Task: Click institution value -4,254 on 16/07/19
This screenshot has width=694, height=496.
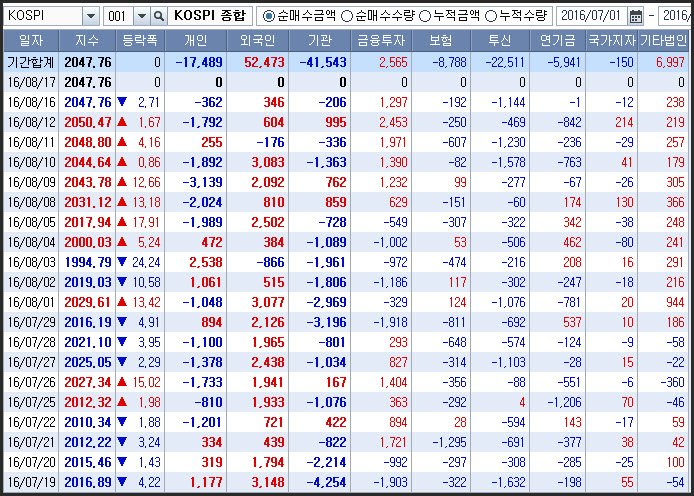Action: pyautogui.click(x=326, y=482)
